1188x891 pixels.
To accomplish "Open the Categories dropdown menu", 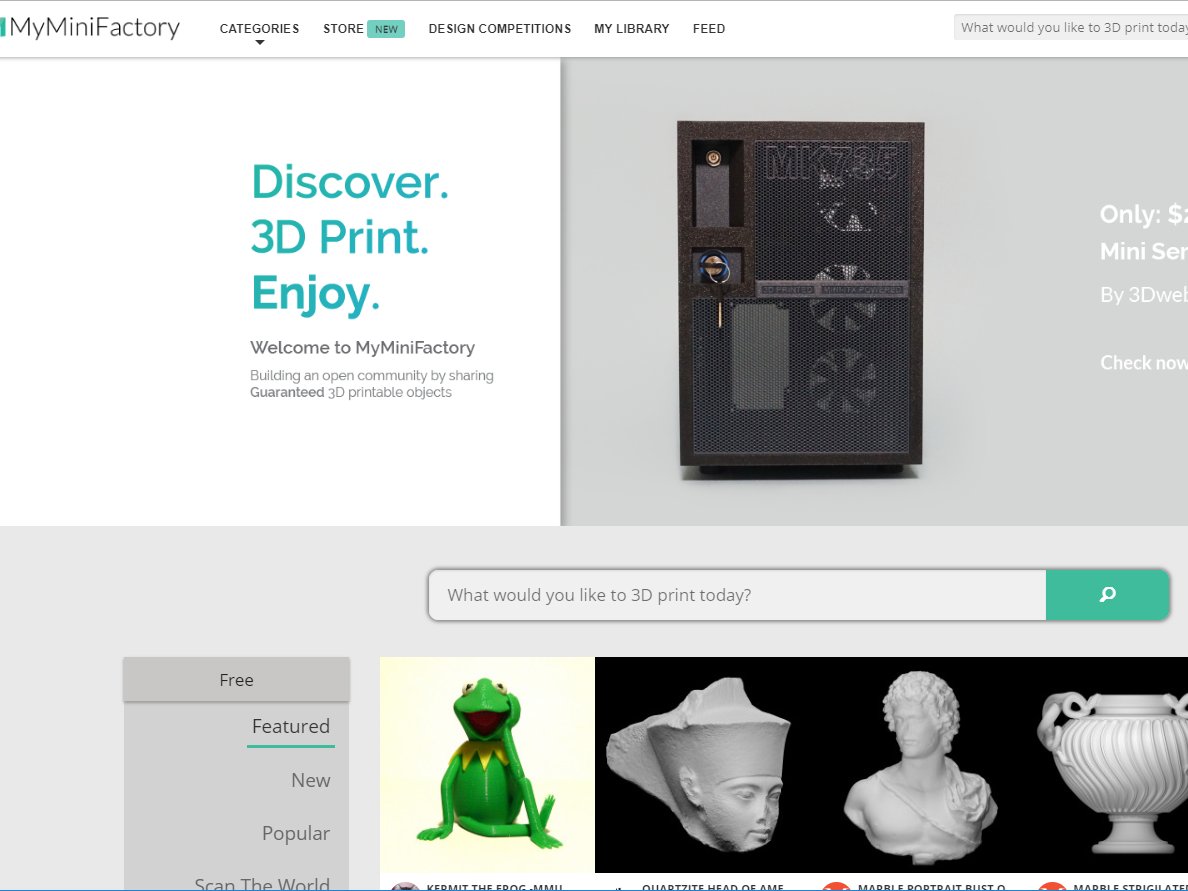I will [x=259, y=29].
